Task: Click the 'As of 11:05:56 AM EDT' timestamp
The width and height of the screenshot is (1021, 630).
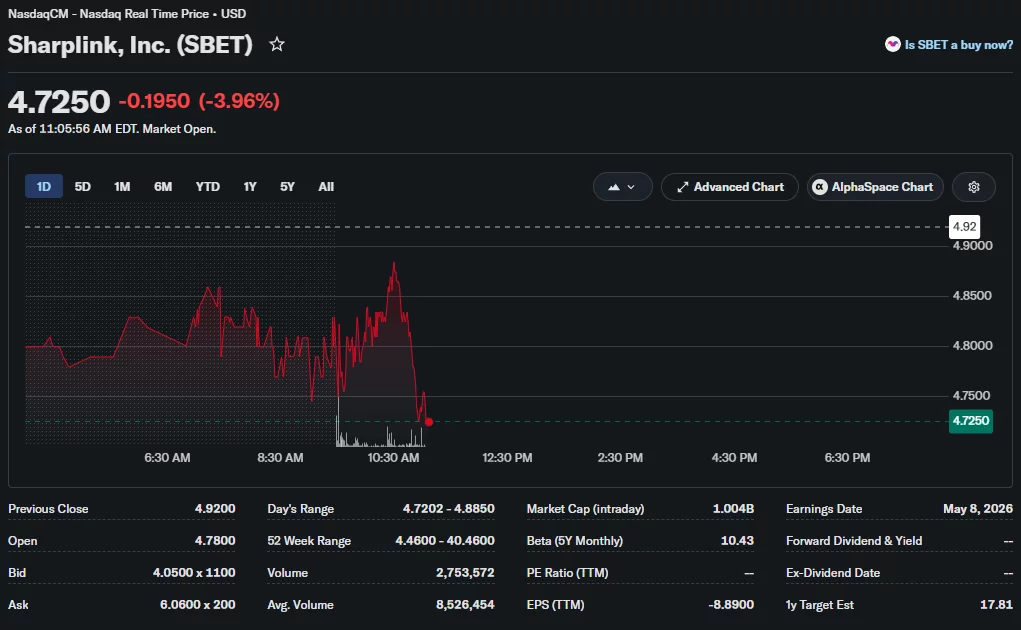Action: pyautogui.click(x=112, y=129)
